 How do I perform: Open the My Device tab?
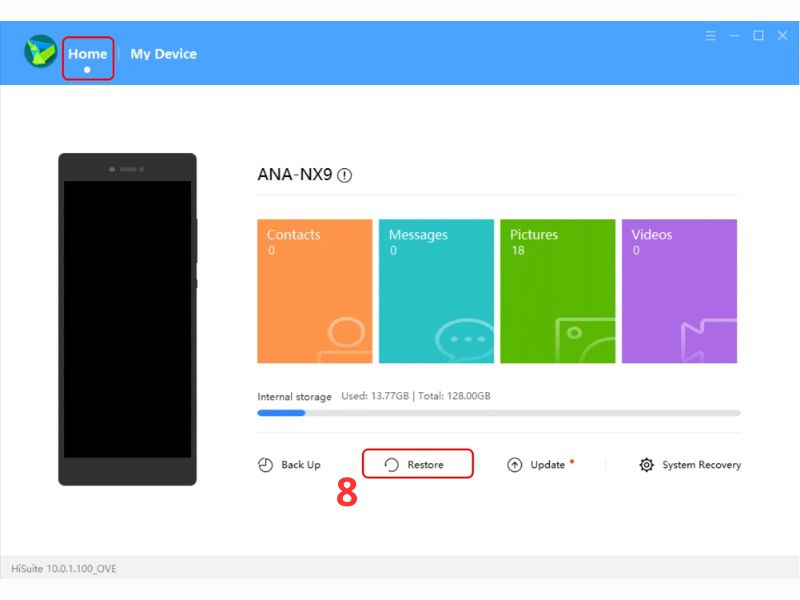coord(163,54)
